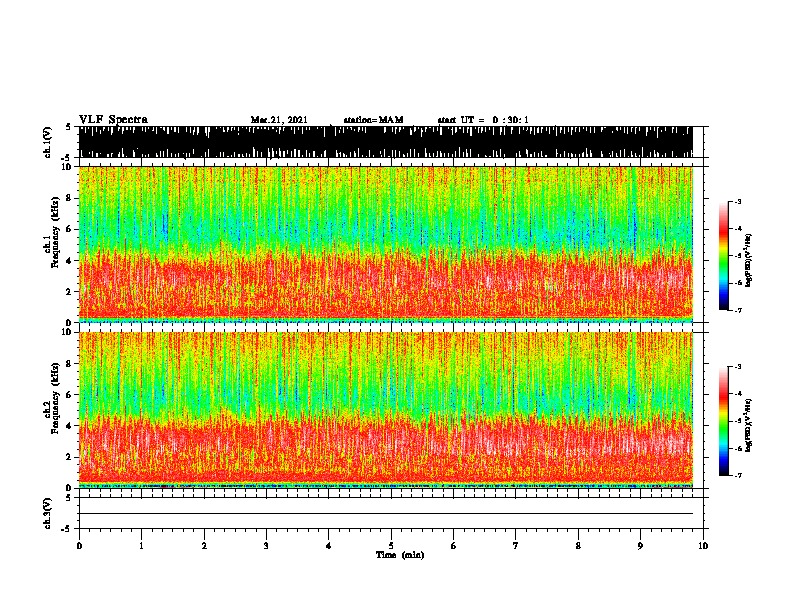792x612 pixels.
Task: Click the black ch.1 voltage waveform strip
Action: click(386, 142)
